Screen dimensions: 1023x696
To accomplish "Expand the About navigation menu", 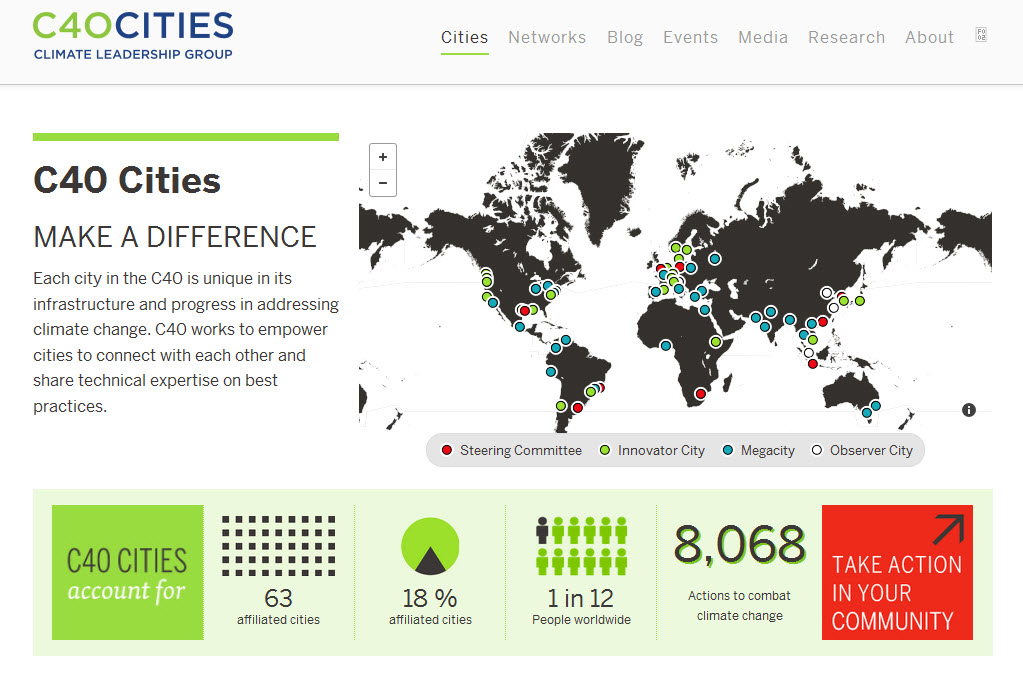I will [928, 37].
